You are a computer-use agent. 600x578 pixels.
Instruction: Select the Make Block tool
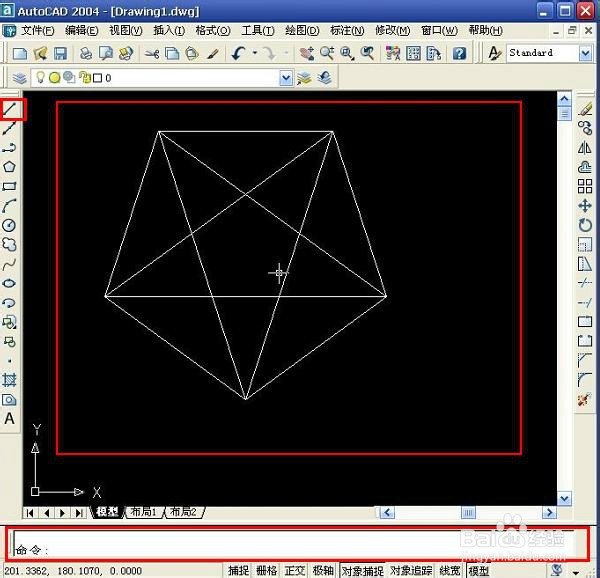(x=10, y=342)
